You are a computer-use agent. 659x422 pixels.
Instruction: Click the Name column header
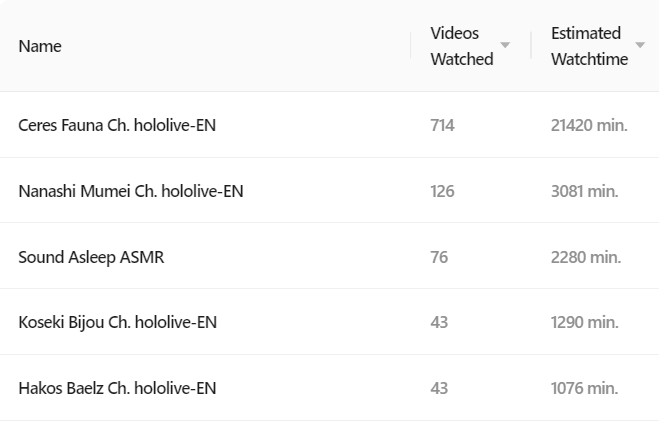coord(40,46)
